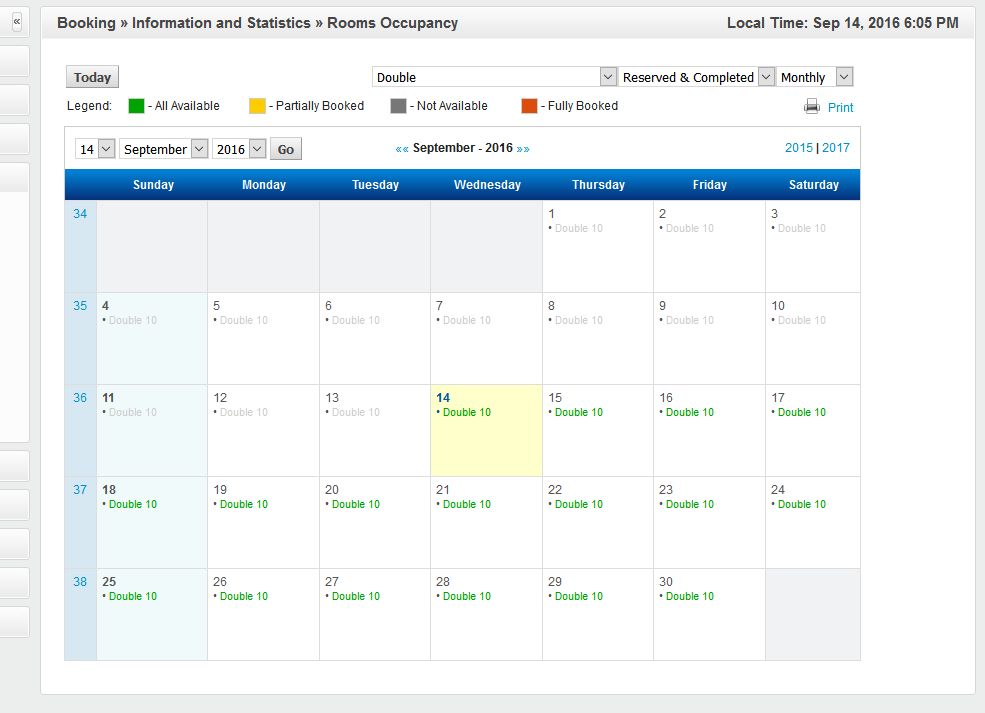This screenshot has height=713, width=985.
Task: Jump to the 2015 calendar link
Action: [798, 148]
